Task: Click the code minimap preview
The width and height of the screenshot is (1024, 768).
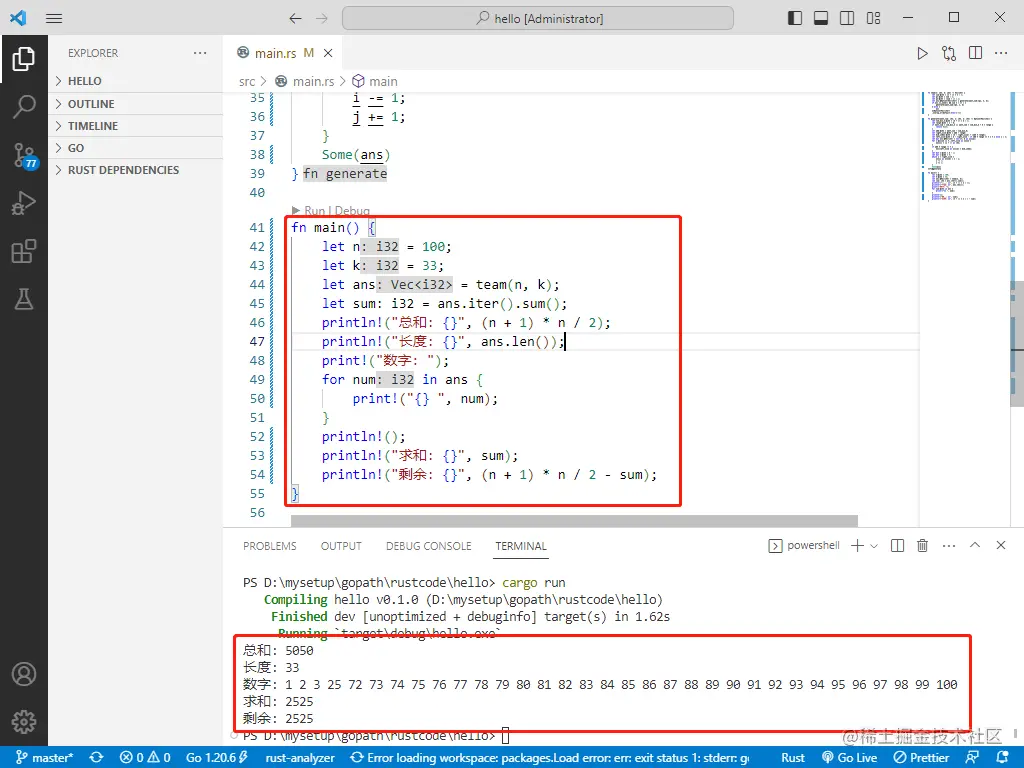Action: 964,147
